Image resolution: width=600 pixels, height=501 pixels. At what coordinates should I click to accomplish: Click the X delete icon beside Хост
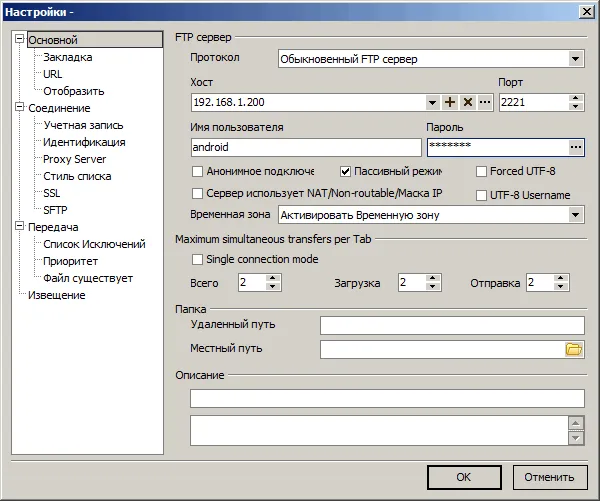pos(467,102)
